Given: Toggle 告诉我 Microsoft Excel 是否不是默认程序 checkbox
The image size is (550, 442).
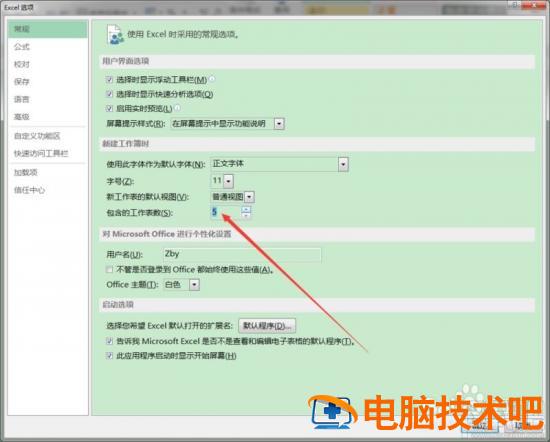Looking at the screenshot, I should (x=109, y=341).
